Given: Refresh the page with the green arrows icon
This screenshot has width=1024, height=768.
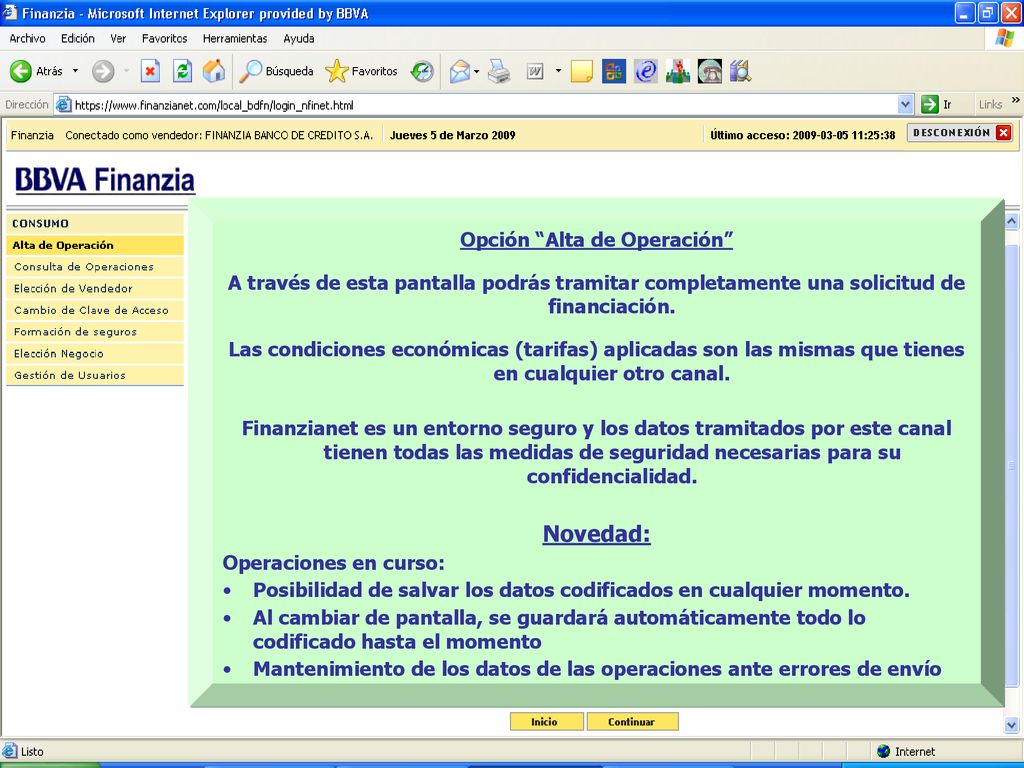Looking at the screenshot, I should pos(182,71).
